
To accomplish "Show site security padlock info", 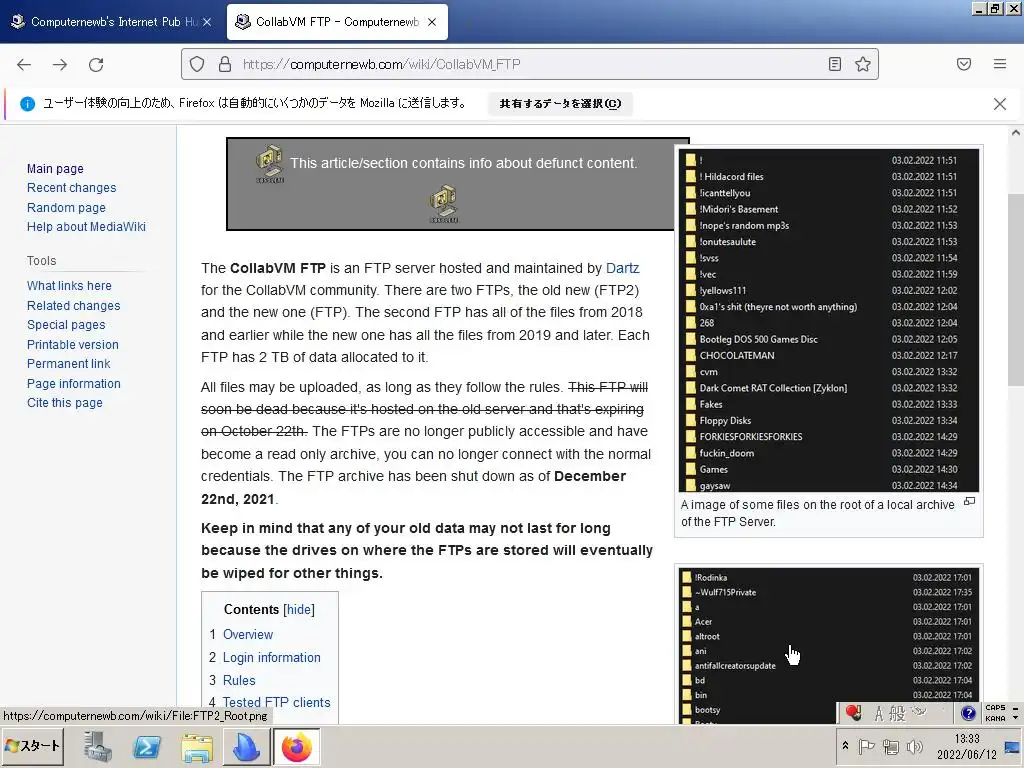I will 225,64.
